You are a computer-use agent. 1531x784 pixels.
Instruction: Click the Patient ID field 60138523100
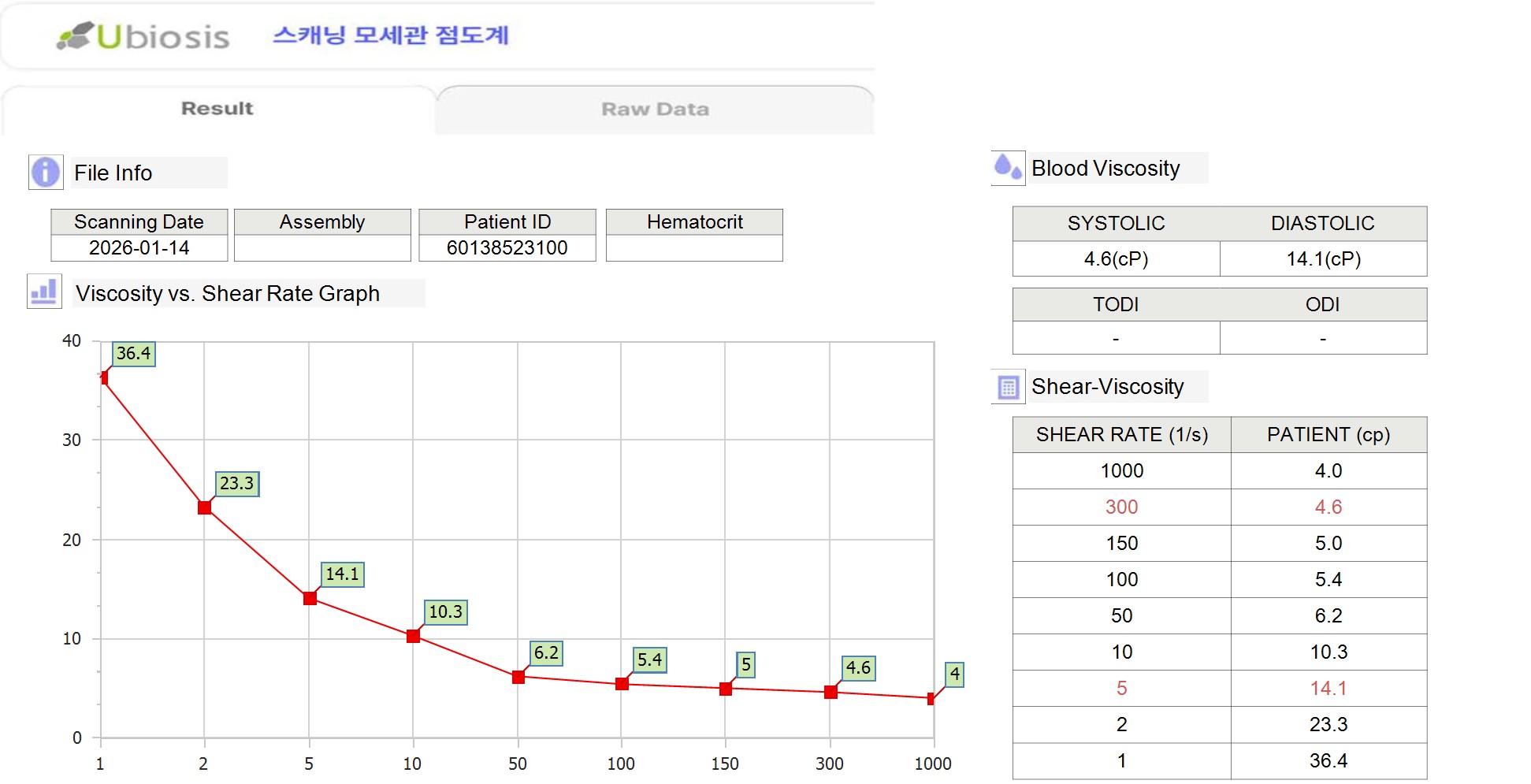tap(507, 248)
